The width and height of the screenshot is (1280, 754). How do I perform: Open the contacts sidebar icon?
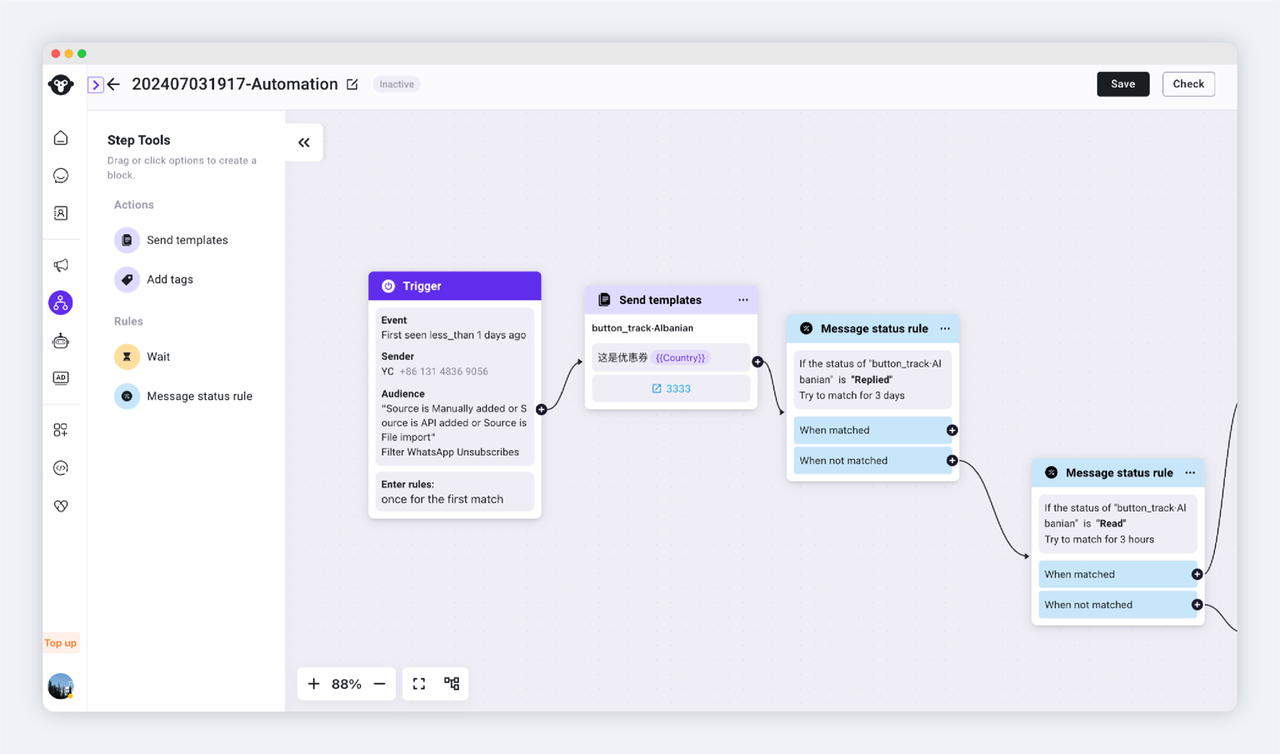[61, 213]
